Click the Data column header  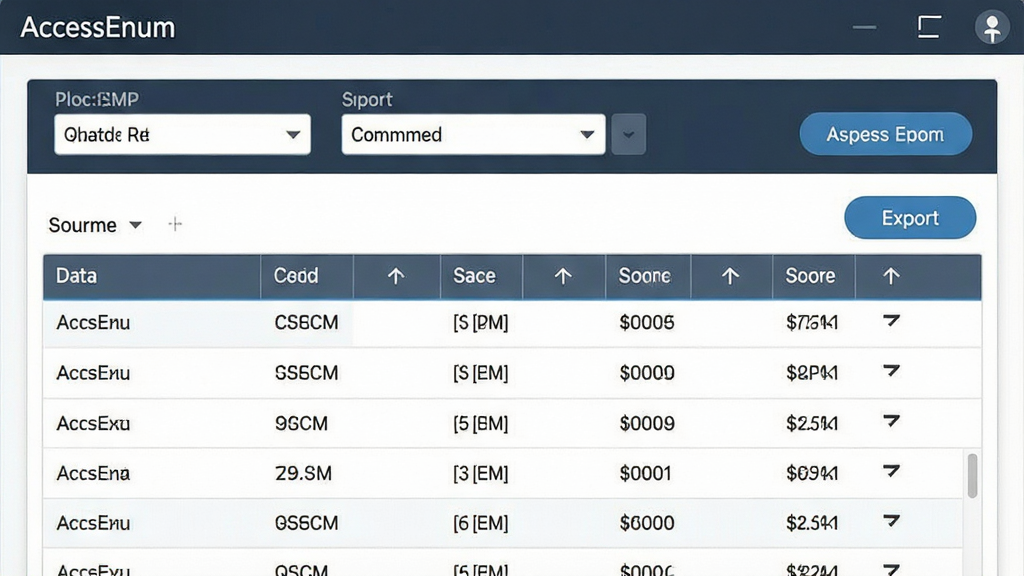point(152,276)
